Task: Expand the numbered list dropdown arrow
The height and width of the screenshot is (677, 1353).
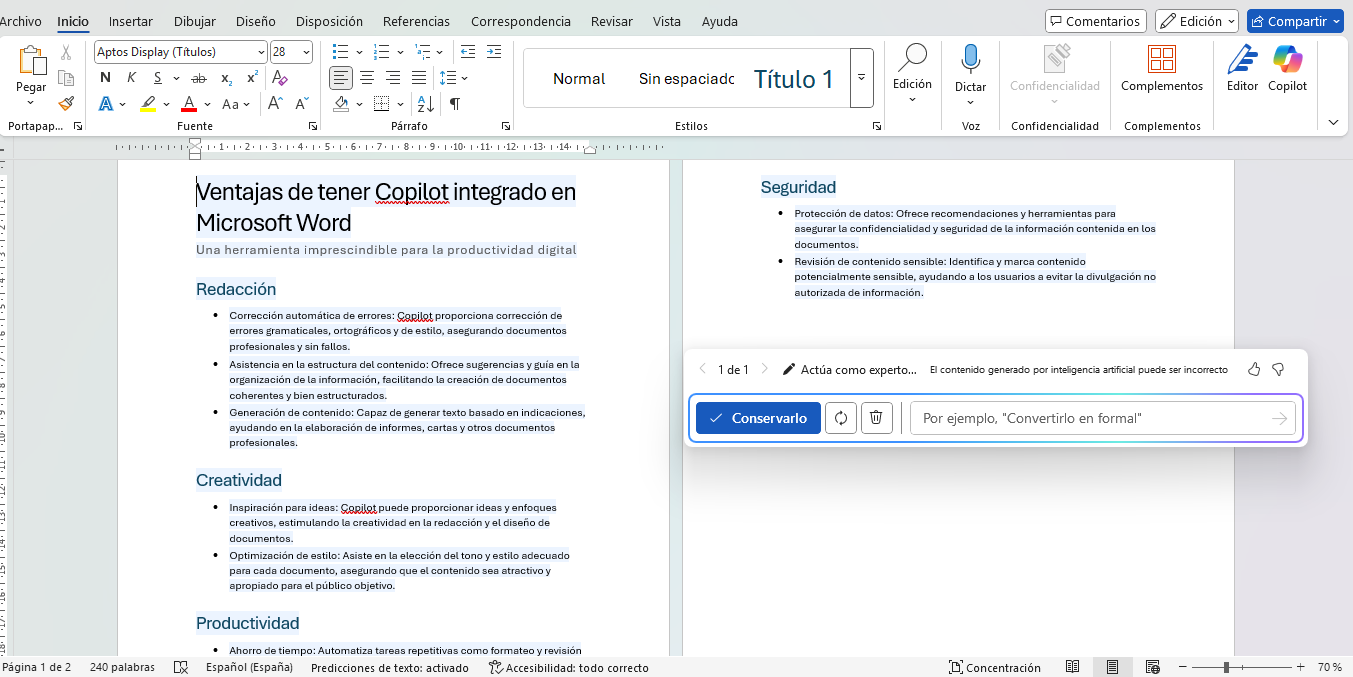Action: pyautogui.click(x=400, y=52)
